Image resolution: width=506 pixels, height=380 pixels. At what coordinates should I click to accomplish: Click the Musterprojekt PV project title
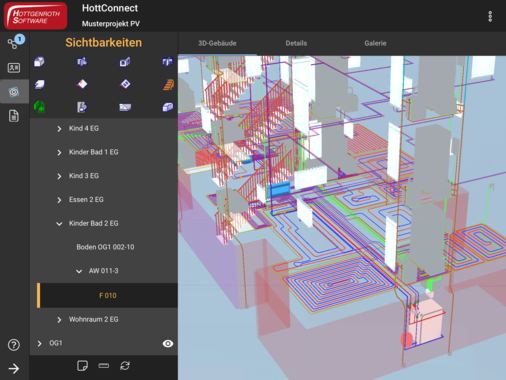tap(111, 24)
